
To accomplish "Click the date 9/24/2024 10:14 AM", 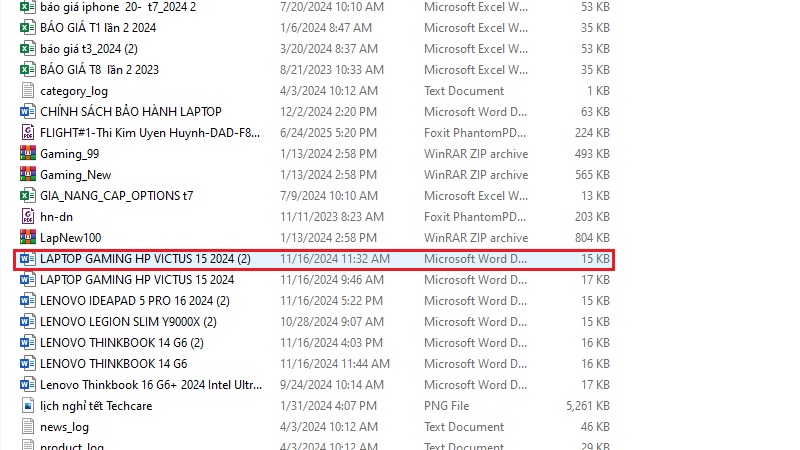I will coord(332,385).
